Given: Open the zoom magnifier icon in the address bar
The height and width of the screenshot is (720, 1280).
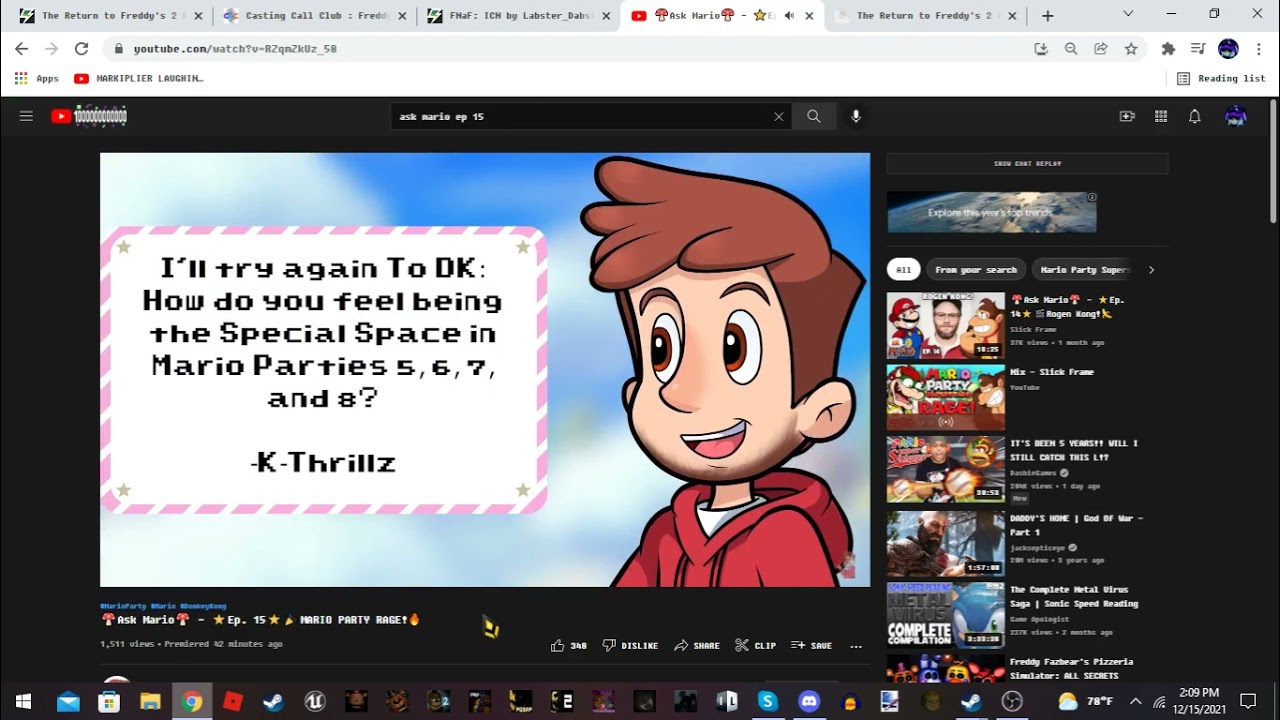Looking at the screenshot, I should click(x=1071, y=48).
